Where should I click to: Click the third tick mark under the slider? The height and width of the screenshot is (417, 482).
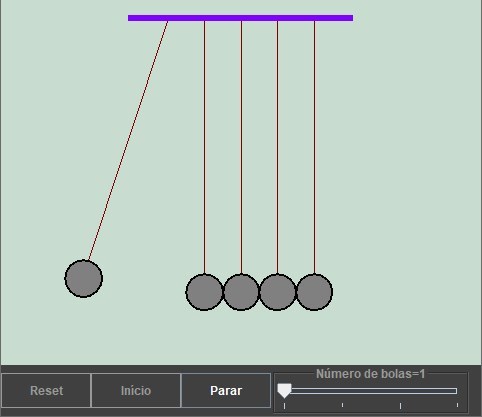point(400,405)
